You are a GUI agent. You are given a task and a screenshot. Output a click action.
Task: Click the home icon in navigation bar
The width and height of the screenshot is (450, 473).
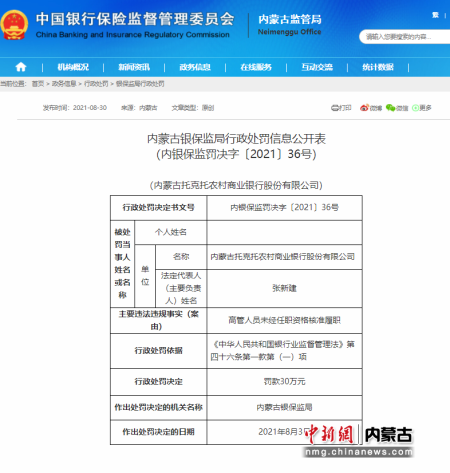[x=21, y=67]
